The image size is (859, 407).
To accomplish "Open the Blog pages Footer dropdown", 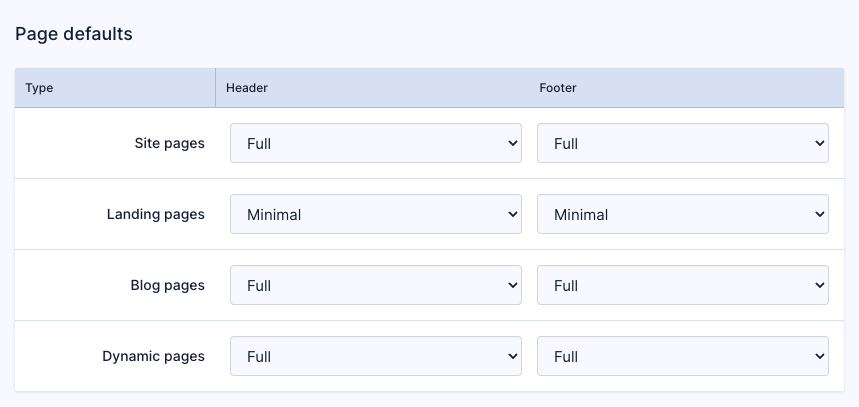I will pyautogui.click(x=682, y=285).
